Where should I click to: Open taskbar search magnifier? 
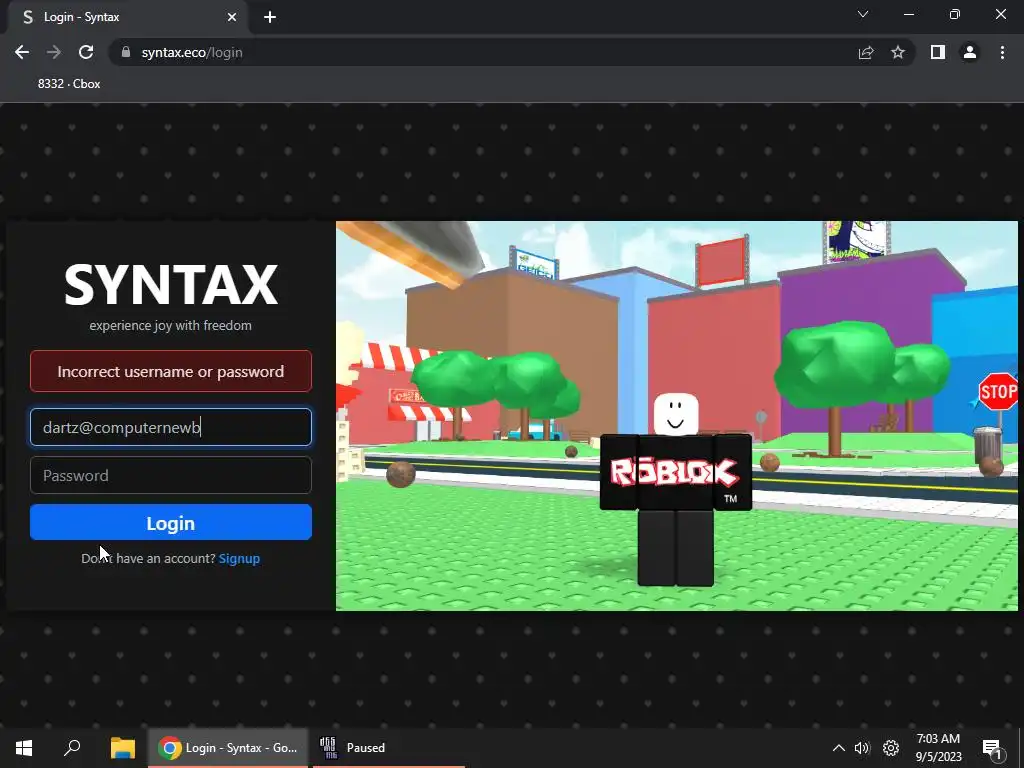click(72, 748)
